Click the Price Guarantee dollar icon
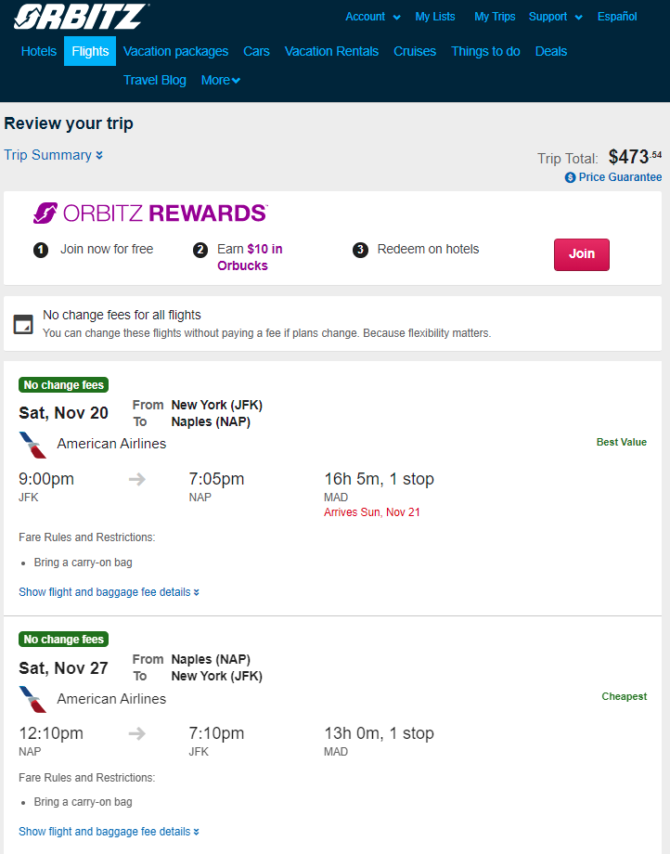 click(570, 178)
